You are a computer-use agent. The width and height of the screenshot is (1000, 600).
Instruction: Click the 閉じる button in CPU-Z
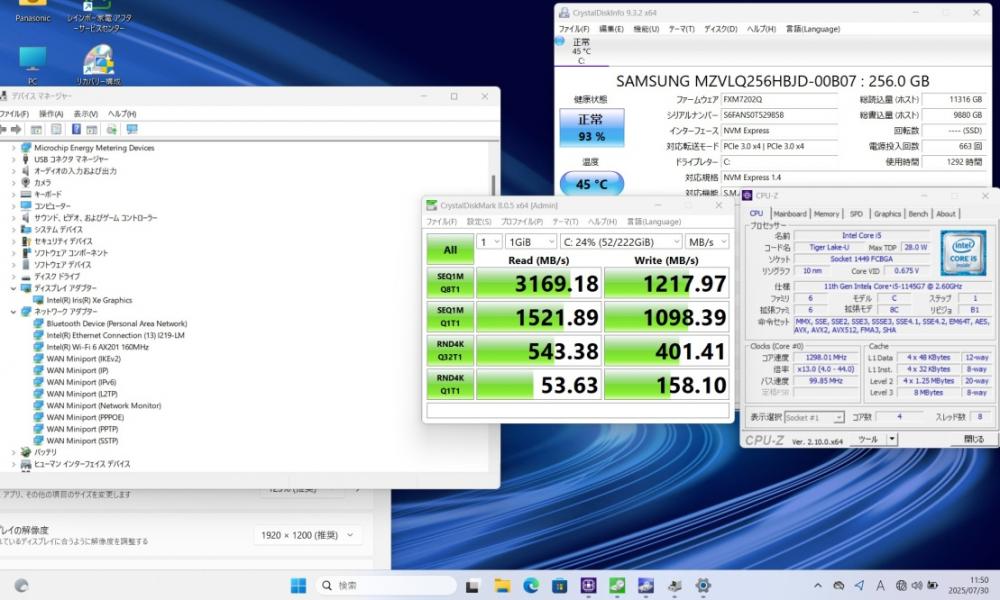click(x=974, y=439)
